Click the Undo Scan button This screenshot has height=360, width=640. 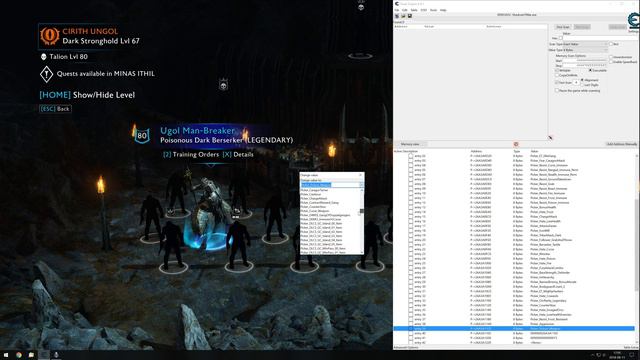(x=618, y=27)
